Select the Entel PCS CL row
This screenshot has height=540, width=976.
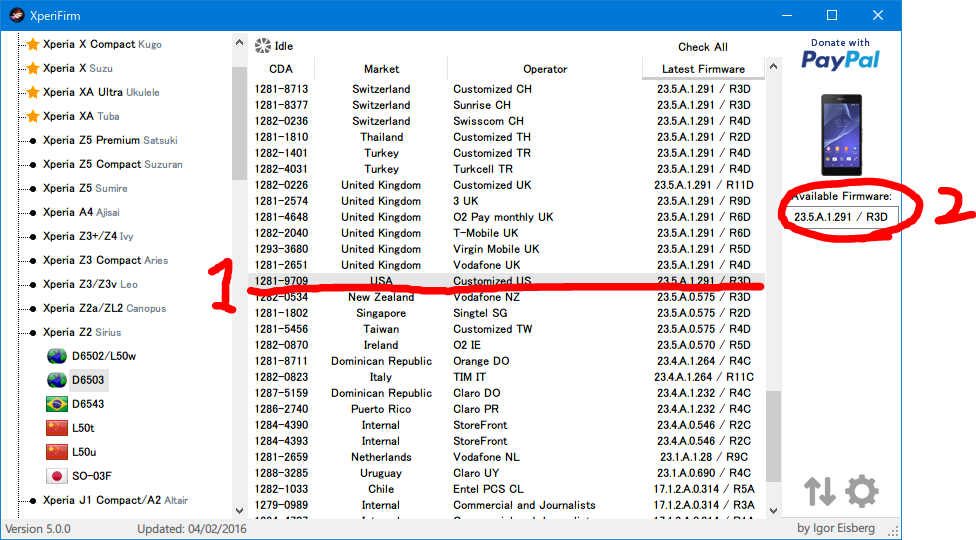pyautogui.click(x=506, y=490)
